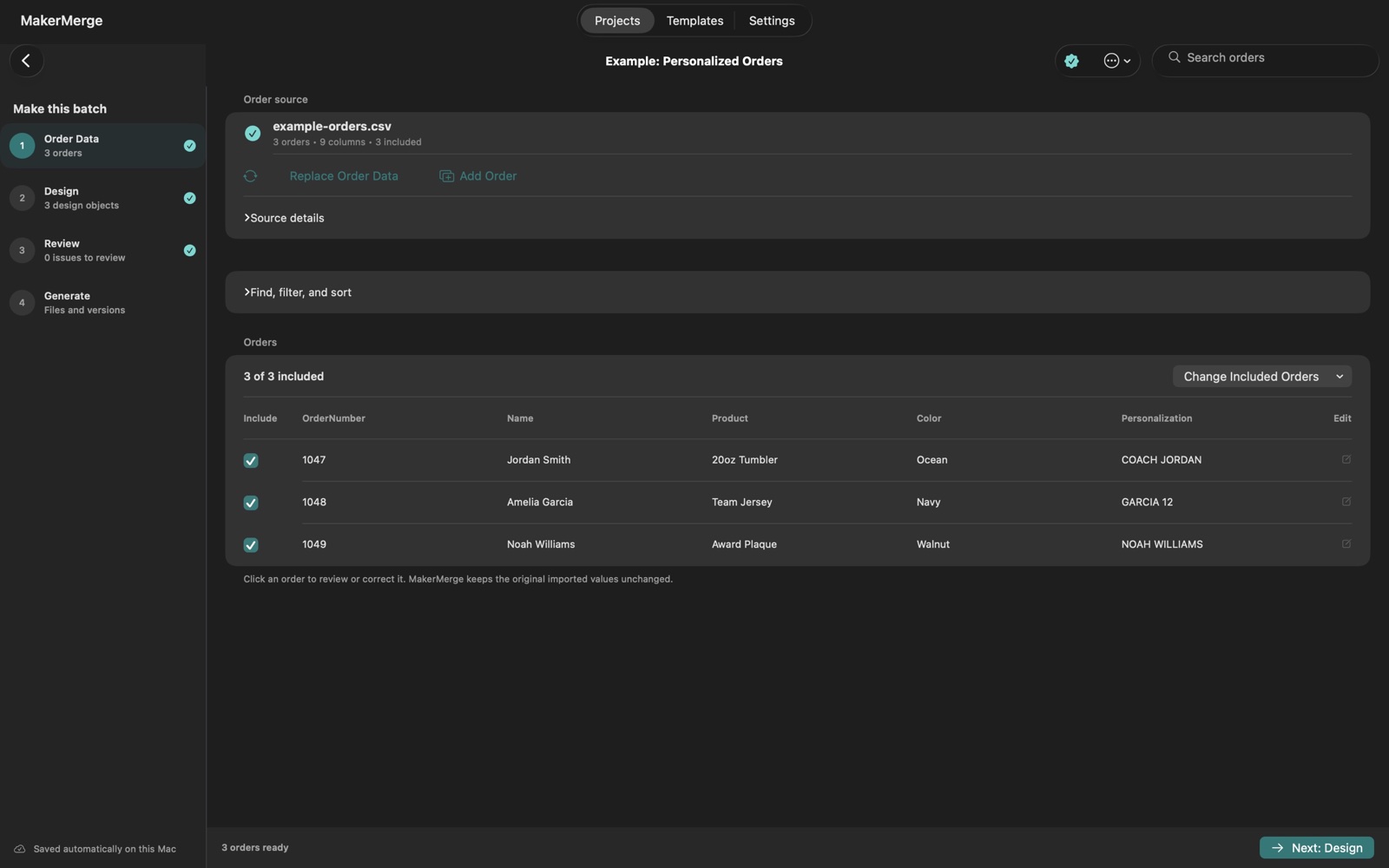This screenshot has height=868, width=1389.
Task: Click edit icon for Noah Williams order
Action: point(1346,544)
